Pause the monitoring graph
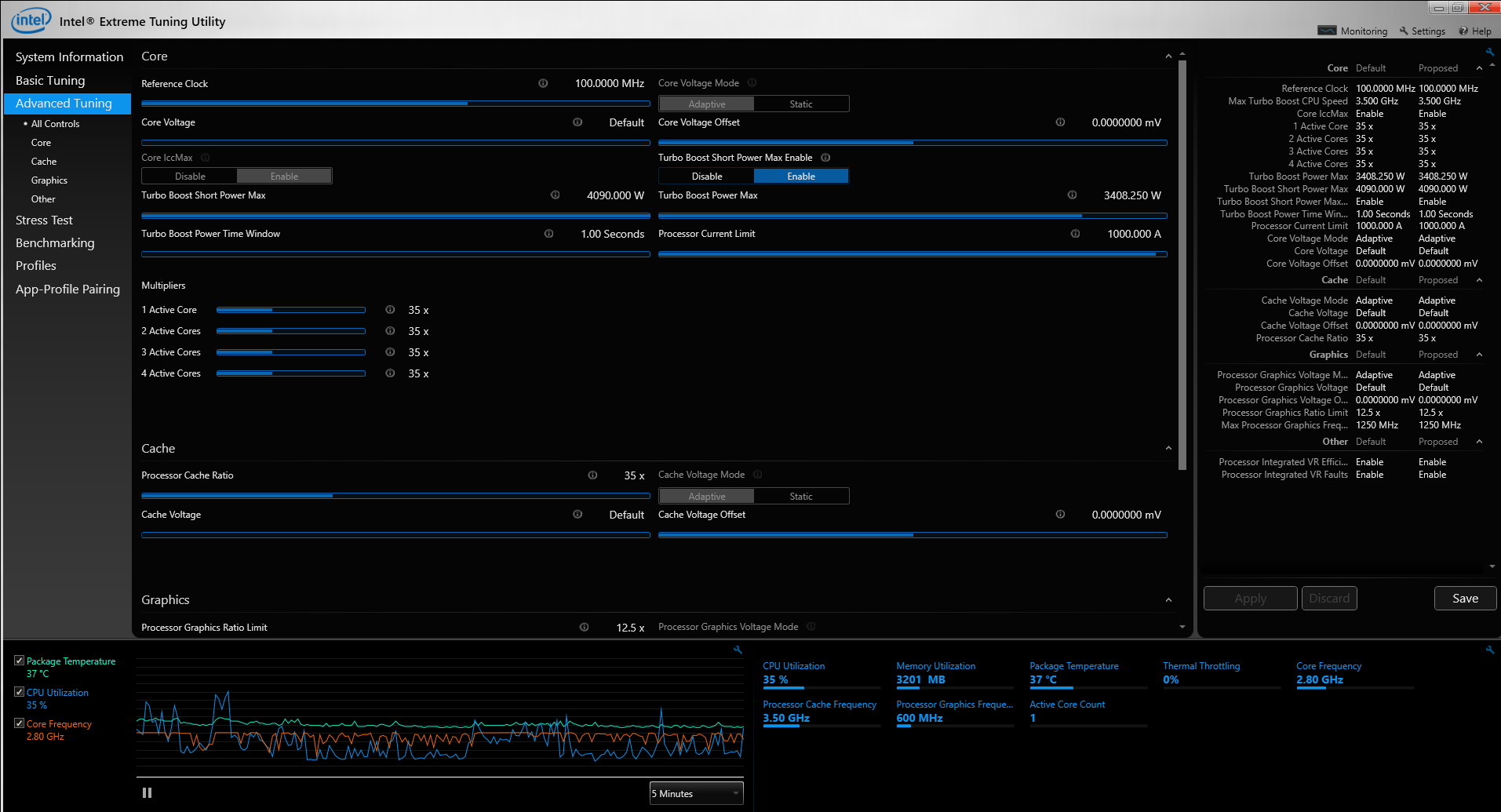1501x812 pixels. (x=147, y=793)
